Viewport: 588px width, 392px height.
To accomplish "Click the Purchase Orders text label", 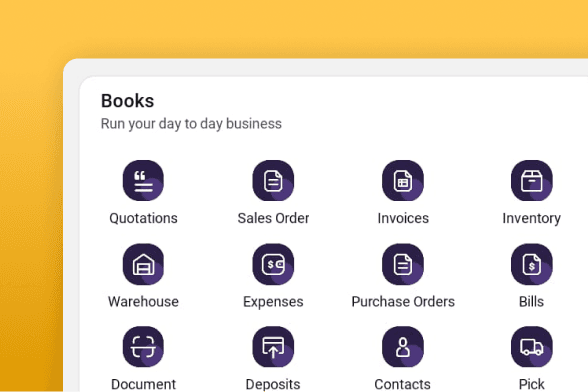I will click(x=403, y=302).
